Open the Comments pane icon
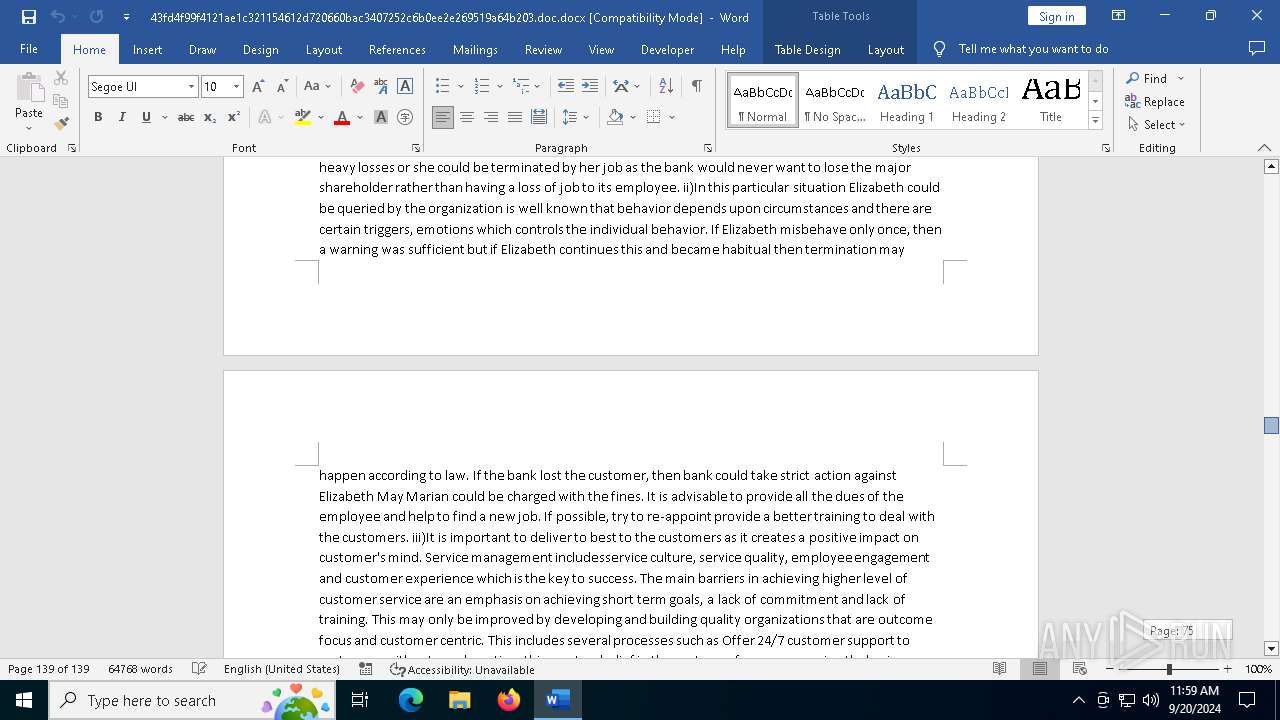The width and height of the screenshot is (1280, 720). tap(1257, 49)
